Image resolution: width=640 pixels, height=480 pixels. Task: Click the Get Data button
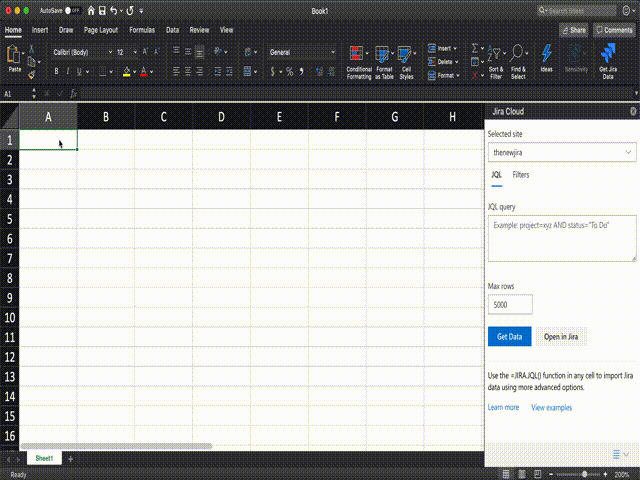pyautogui.click(x=509, y=336)
